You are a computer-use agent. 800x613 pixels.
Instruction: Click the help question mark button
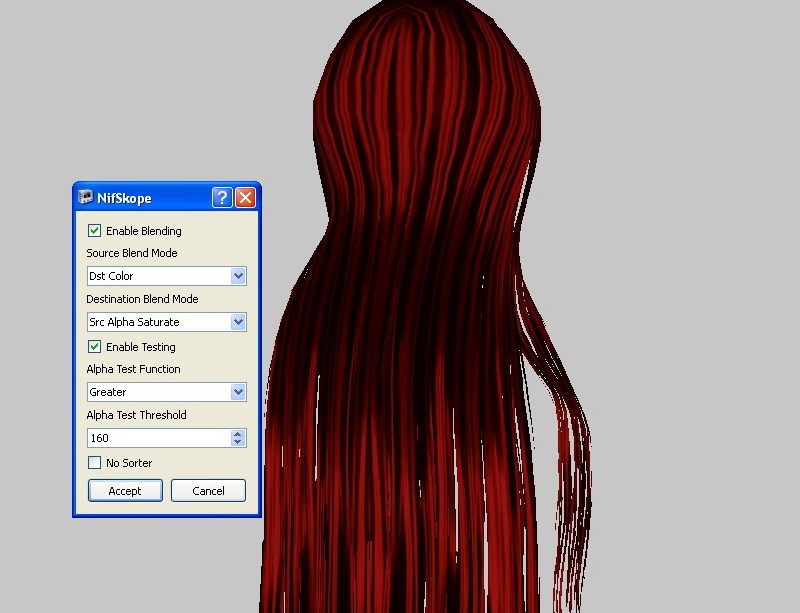tap(222, 198)
